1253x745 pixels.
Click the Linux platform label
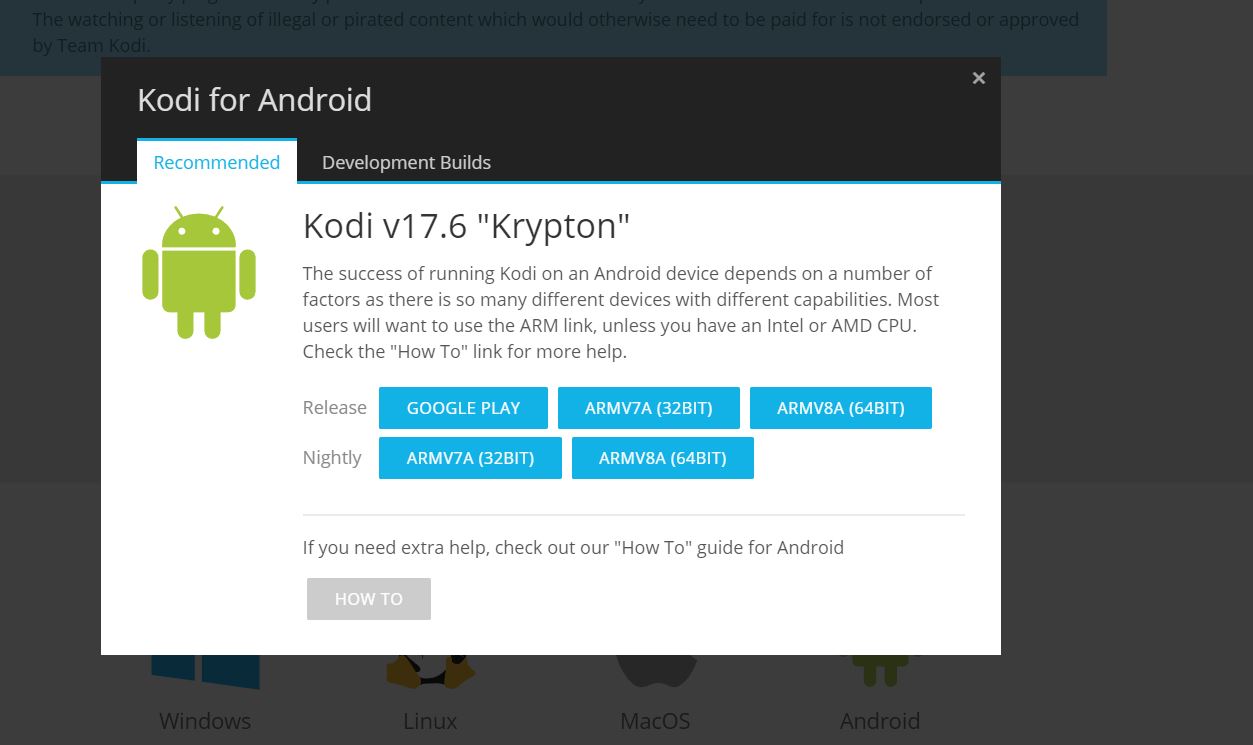430,720
